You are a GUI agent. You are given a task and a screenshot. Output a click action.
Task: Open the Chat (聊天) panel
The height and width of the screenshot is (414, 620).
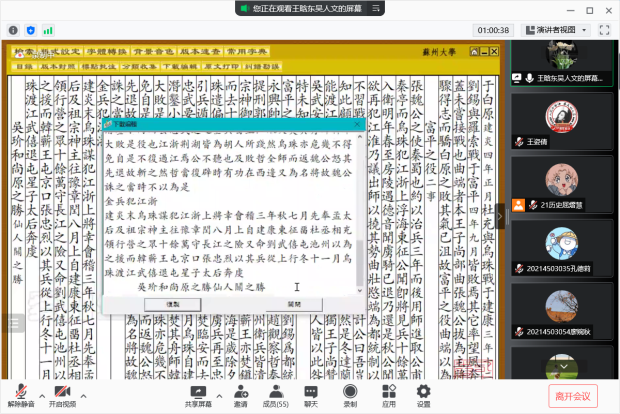point(311,391)
